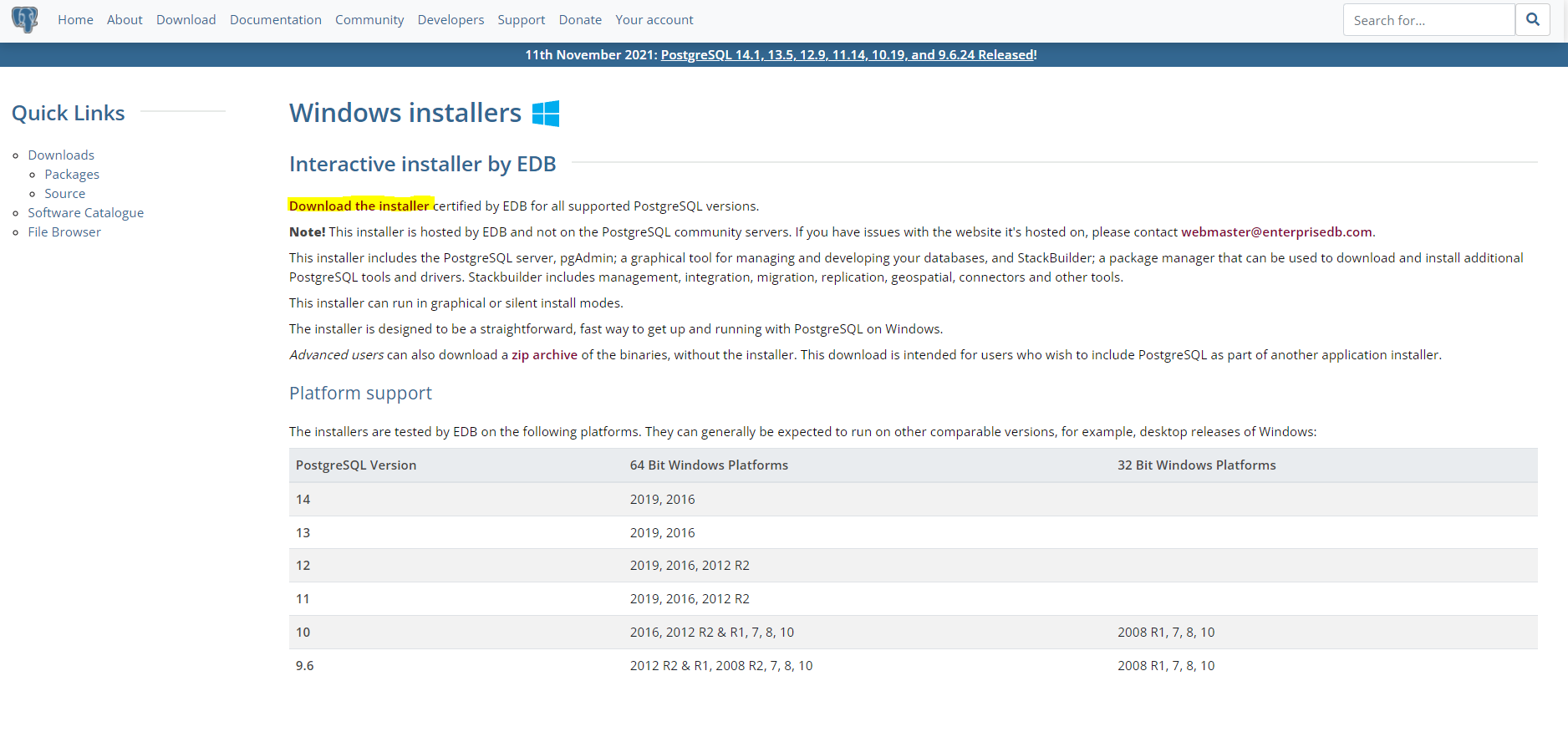Select version 10 table cell
The height and width of the screenshot is (737, 1568).
click(x=456, y=633)
